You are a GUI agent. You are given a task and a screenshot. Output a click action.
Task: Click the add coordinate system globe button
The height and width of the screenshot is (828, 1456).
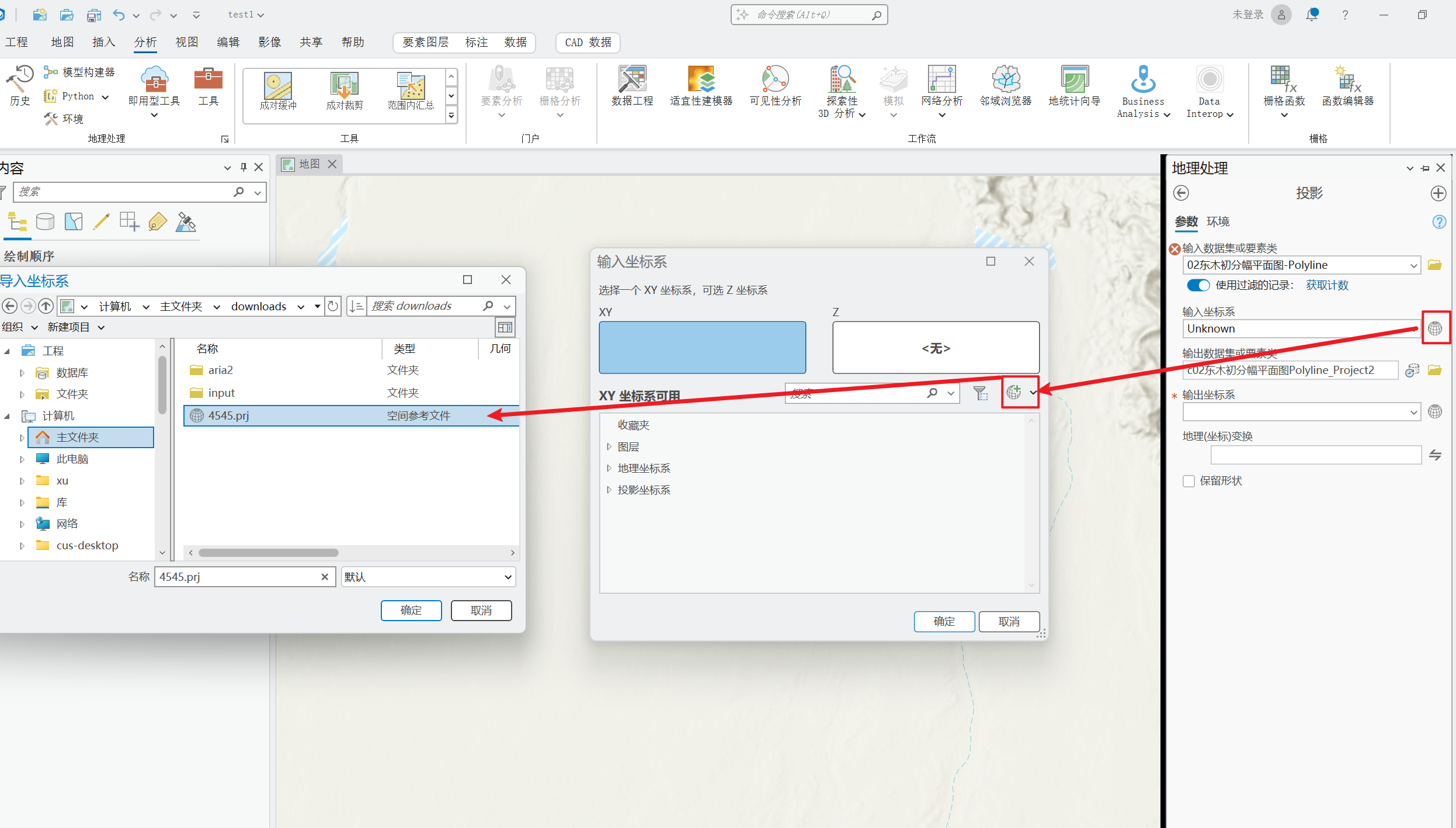click(1014, 393)
